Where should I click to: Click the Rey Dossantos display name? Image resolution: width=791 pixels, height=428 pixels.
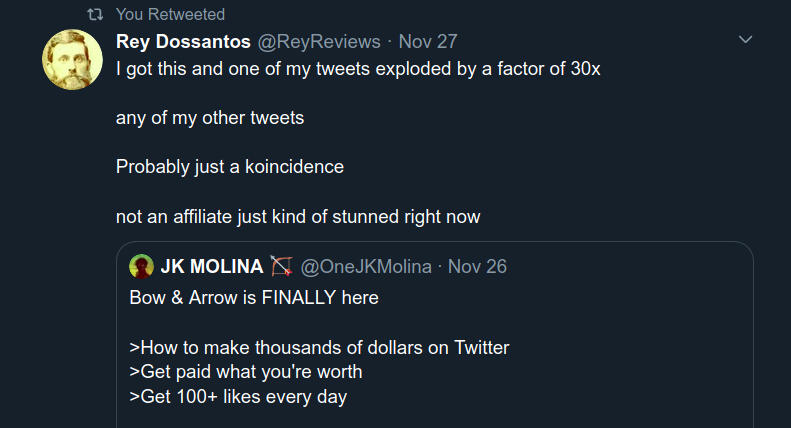tap(183, 42)
